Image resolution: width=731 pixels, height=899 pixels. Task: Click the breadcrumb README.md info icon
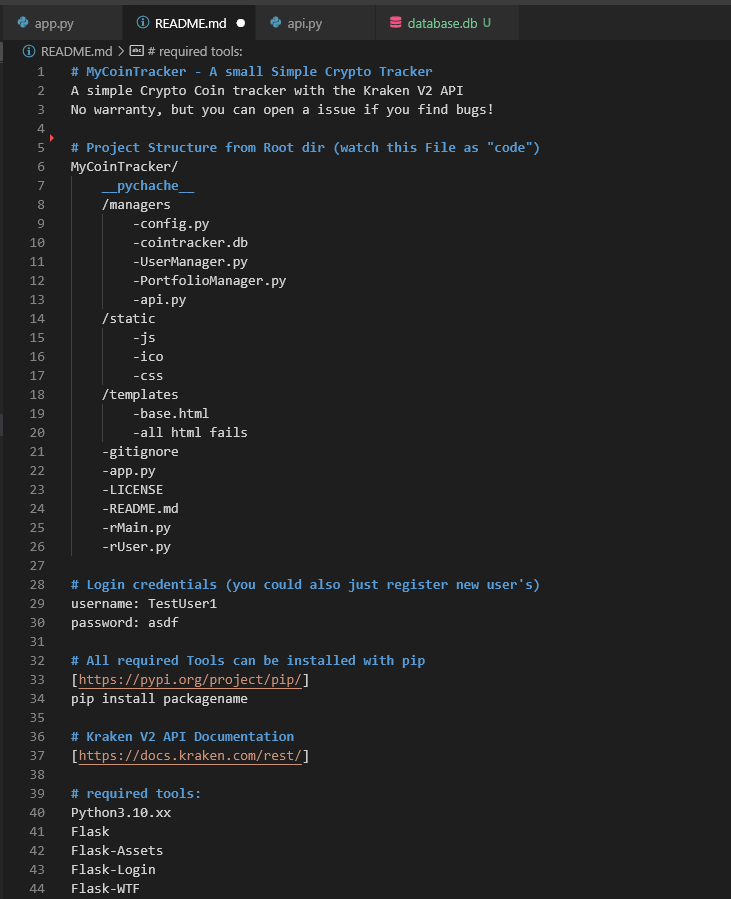(x=29, y=51)
